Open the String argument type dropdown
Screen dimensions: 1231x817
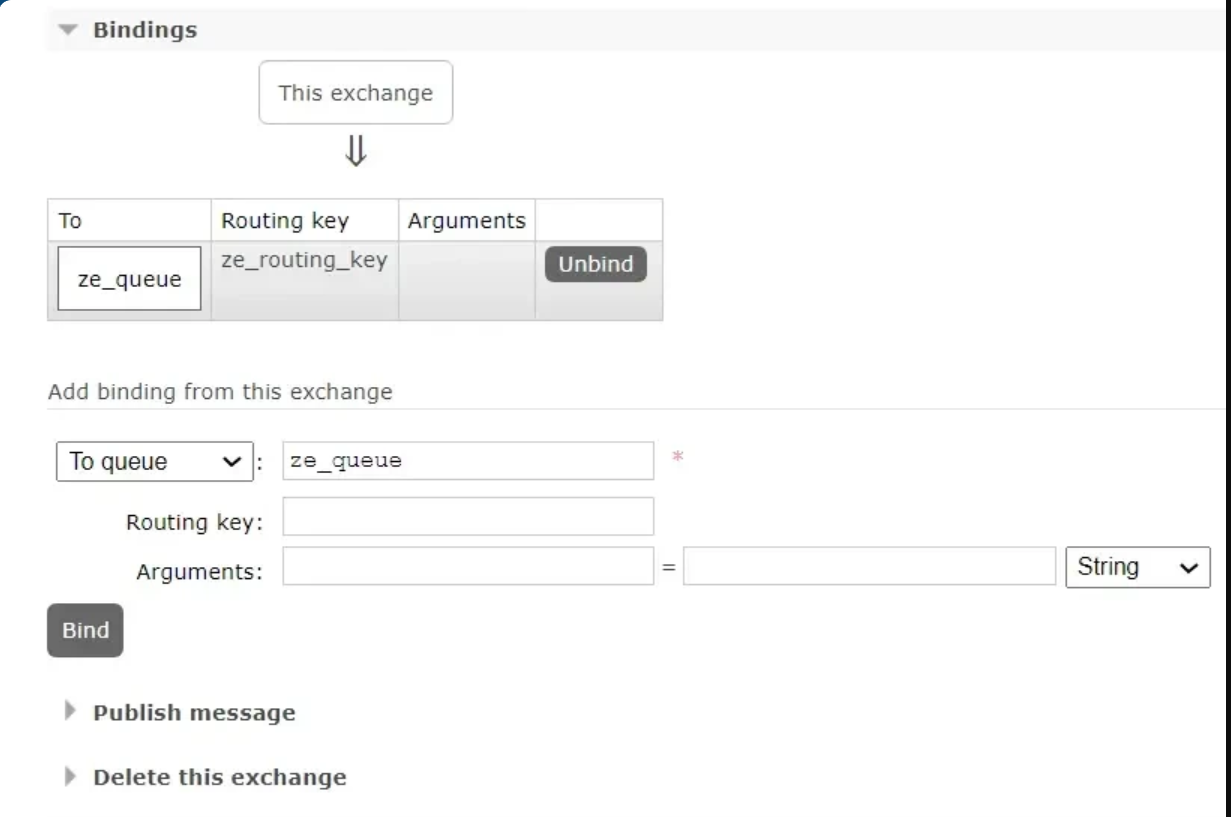pyautogui.click(x=1137, y=567)
